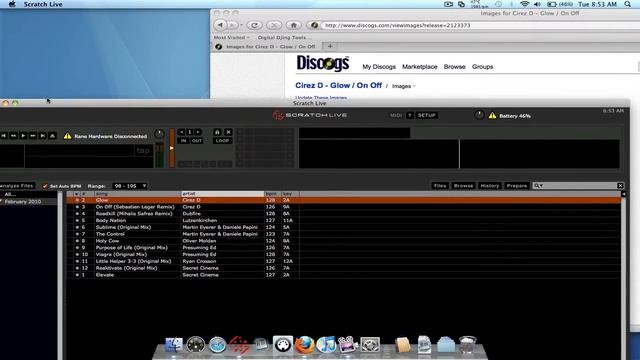The width and height of the screenshot is (640, 360).
Task: Click the Finder icon in the Dock
Action: pyautogui.click(x=174, y=345)
